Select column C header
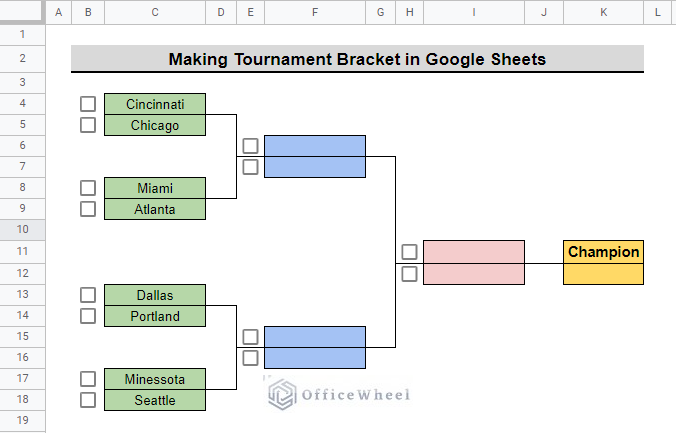Image resolution: width=676 pixels, height=433 pixels. tap(155, 12)
